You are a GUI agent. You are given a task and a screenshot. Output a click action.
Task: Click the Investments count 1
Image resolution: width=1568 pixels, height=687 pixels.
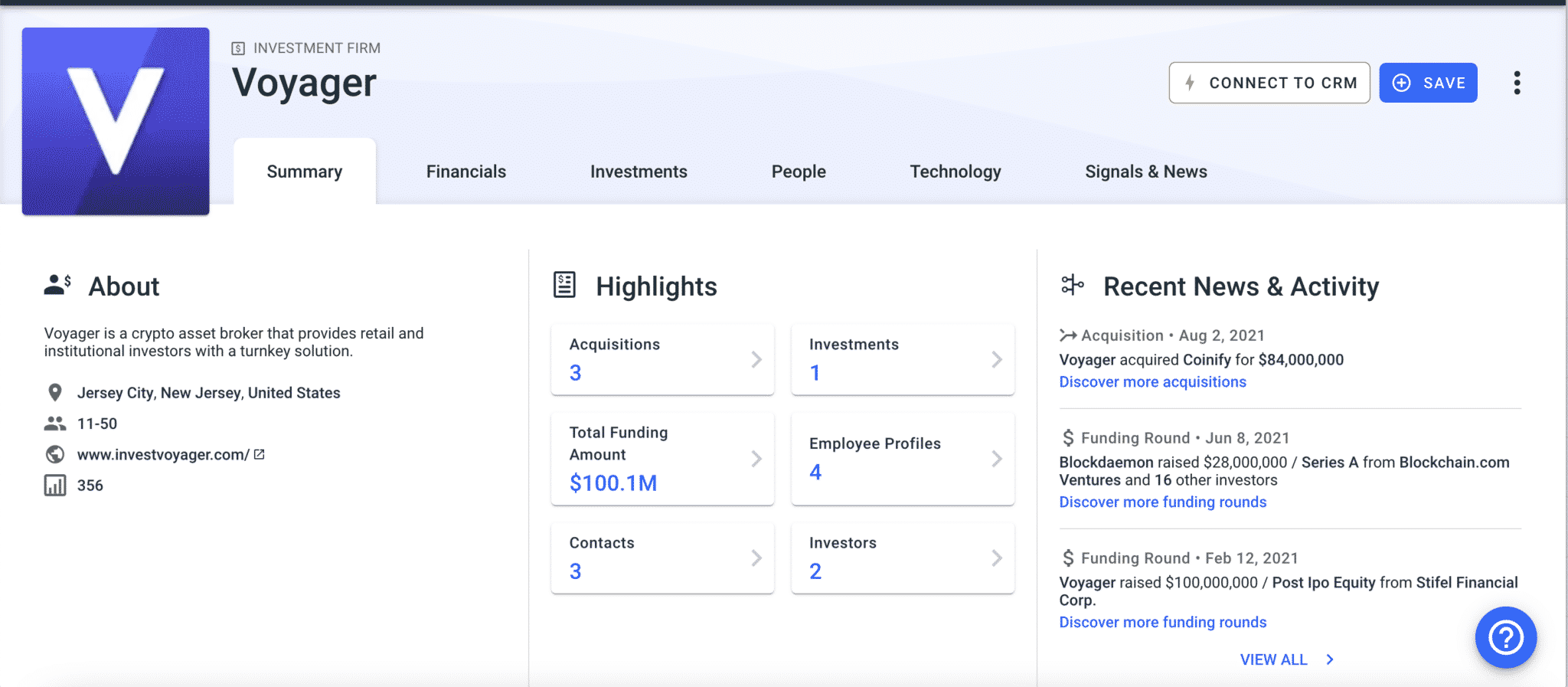(815, 373)
